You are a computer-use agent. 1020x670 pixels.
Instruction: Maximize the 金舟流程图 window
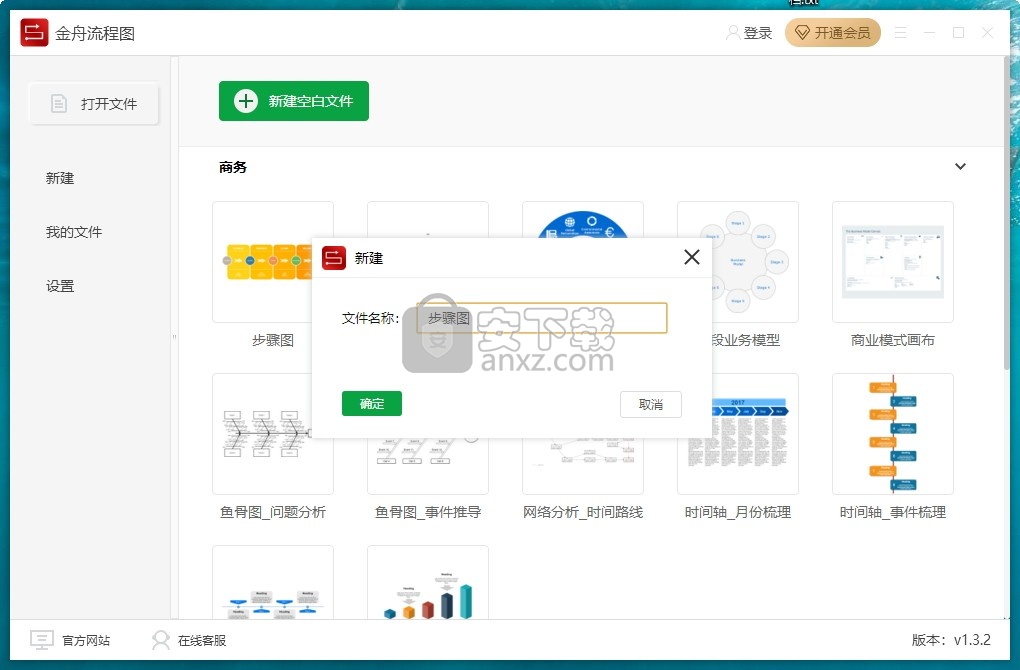(958, 33)
